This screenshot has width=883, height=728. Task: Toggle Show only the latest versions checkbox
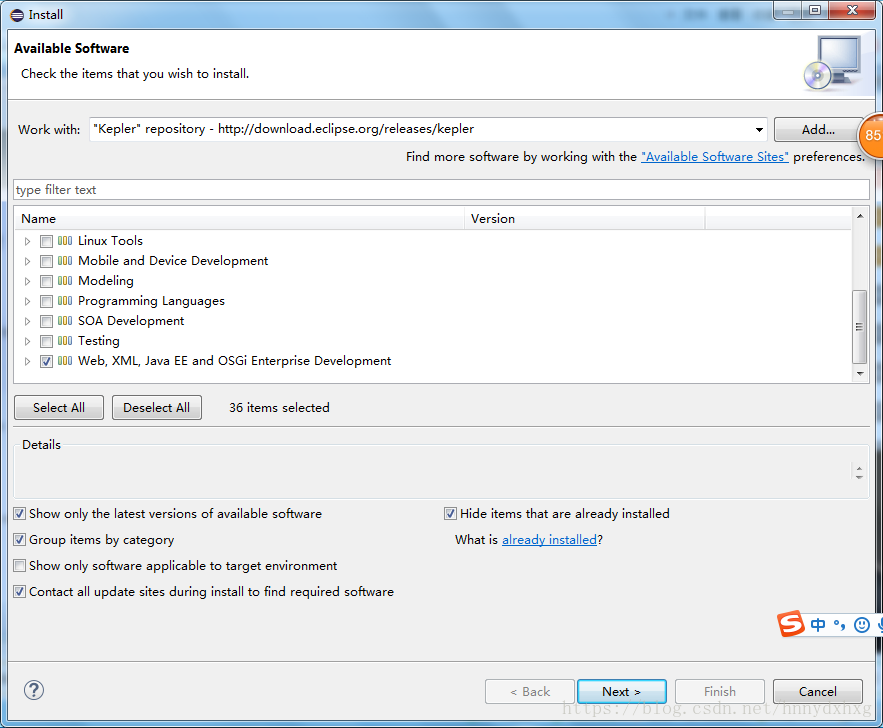pyautogui.click(x=20, y=513)
